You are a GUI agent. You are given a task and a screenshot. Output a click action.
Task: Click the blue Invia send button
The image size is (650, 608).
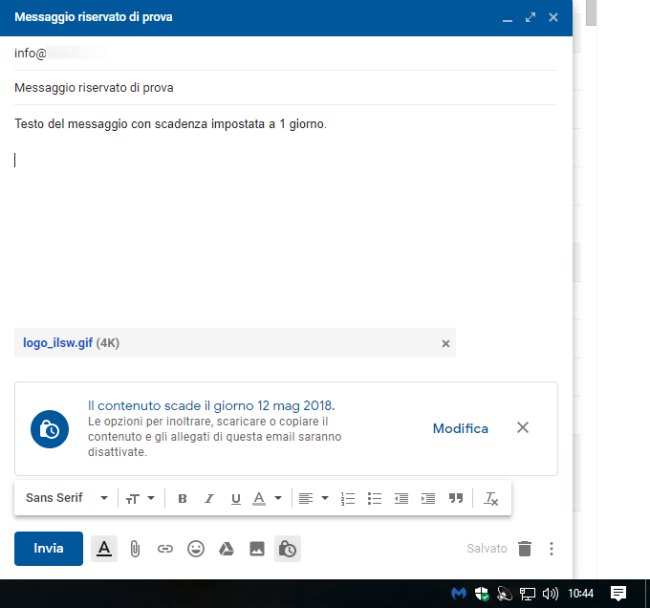click(x=49, y=548)
